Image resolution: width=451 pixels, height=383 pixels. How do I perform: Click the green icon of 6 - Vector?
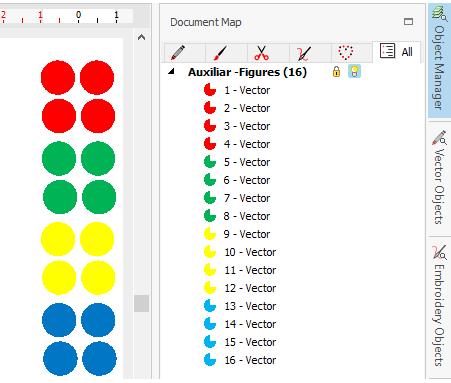[x=210, y=180]
